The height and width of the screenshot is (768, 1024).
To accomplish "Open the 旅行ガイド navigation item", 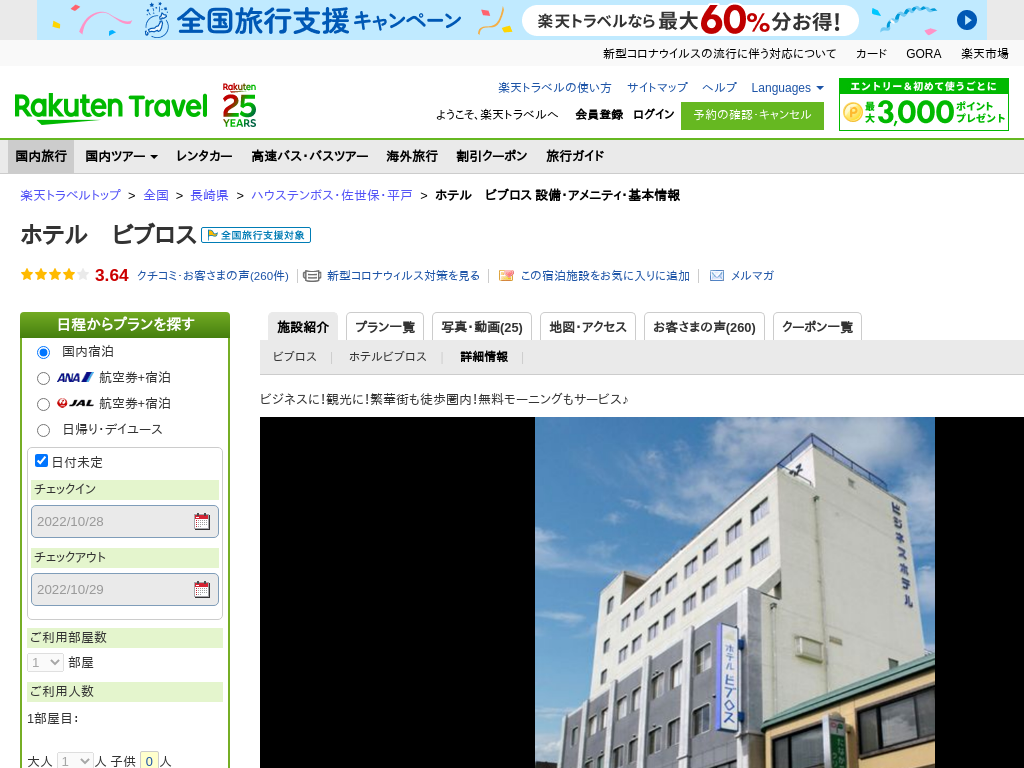I will pos(575,156).
